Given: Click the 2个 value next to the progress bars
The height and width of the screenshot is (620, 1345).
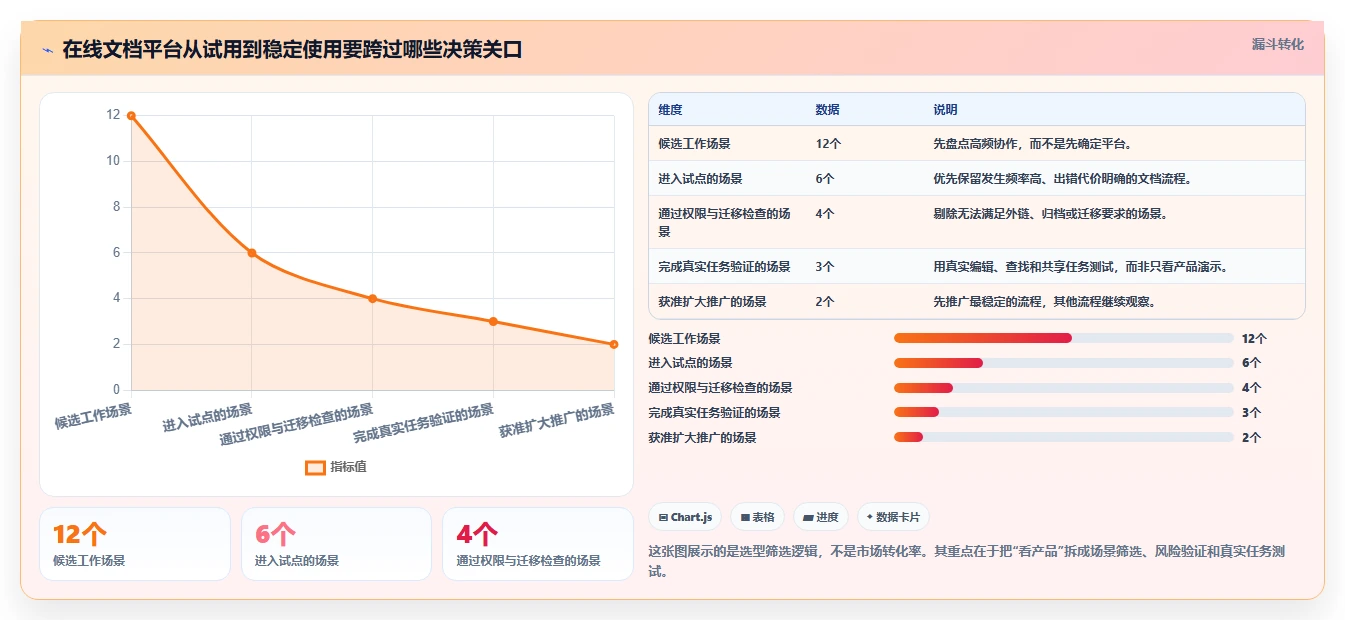Looking at the screenshot, I should click(x=1251, y=438).
